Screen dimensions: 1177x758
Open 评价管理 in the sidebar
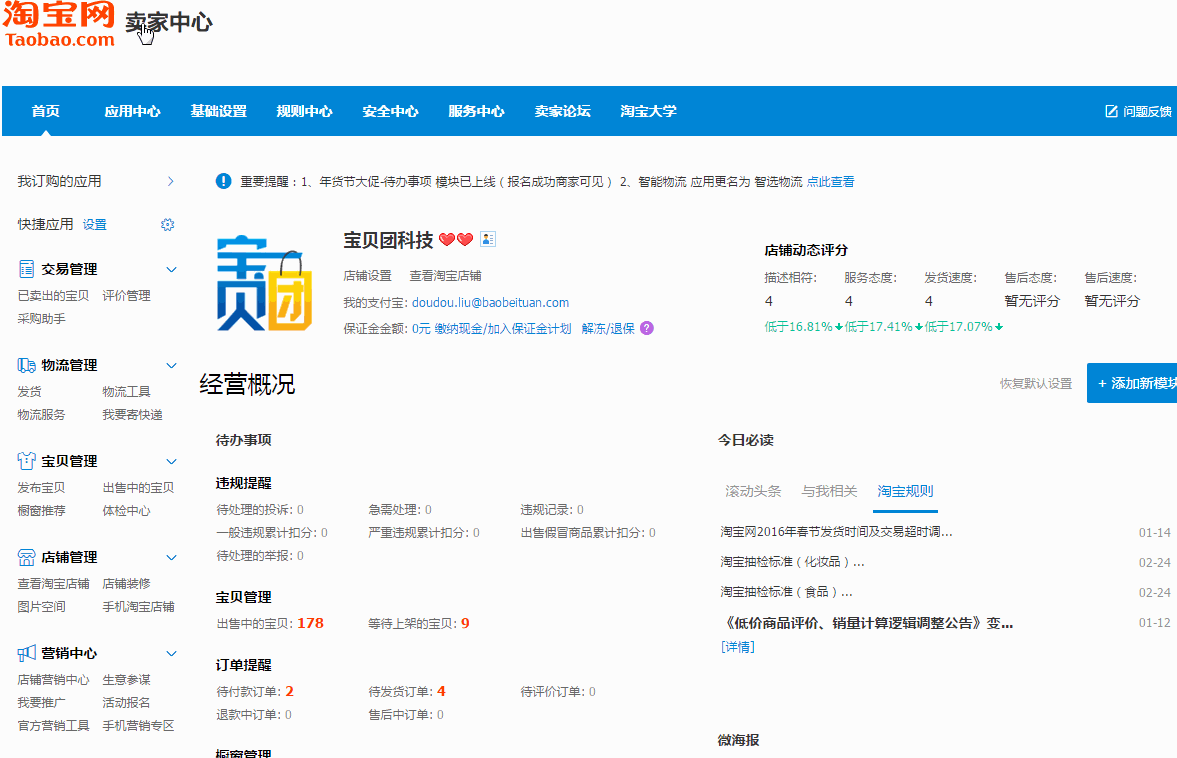126,296
